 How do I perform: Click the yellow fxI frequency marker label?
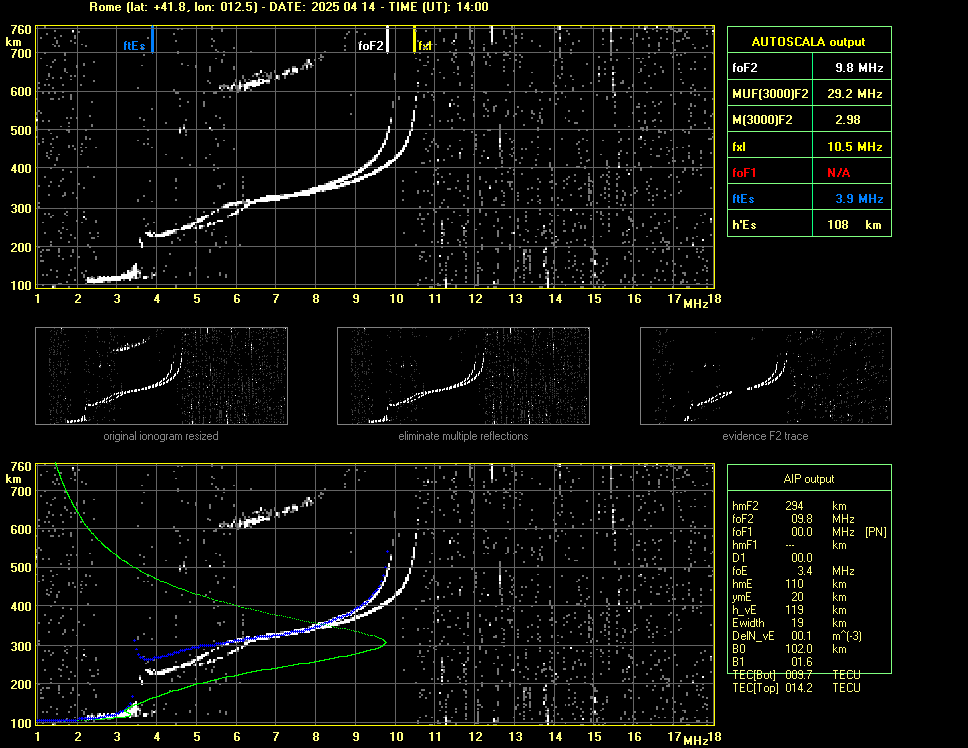click(425, 46)
